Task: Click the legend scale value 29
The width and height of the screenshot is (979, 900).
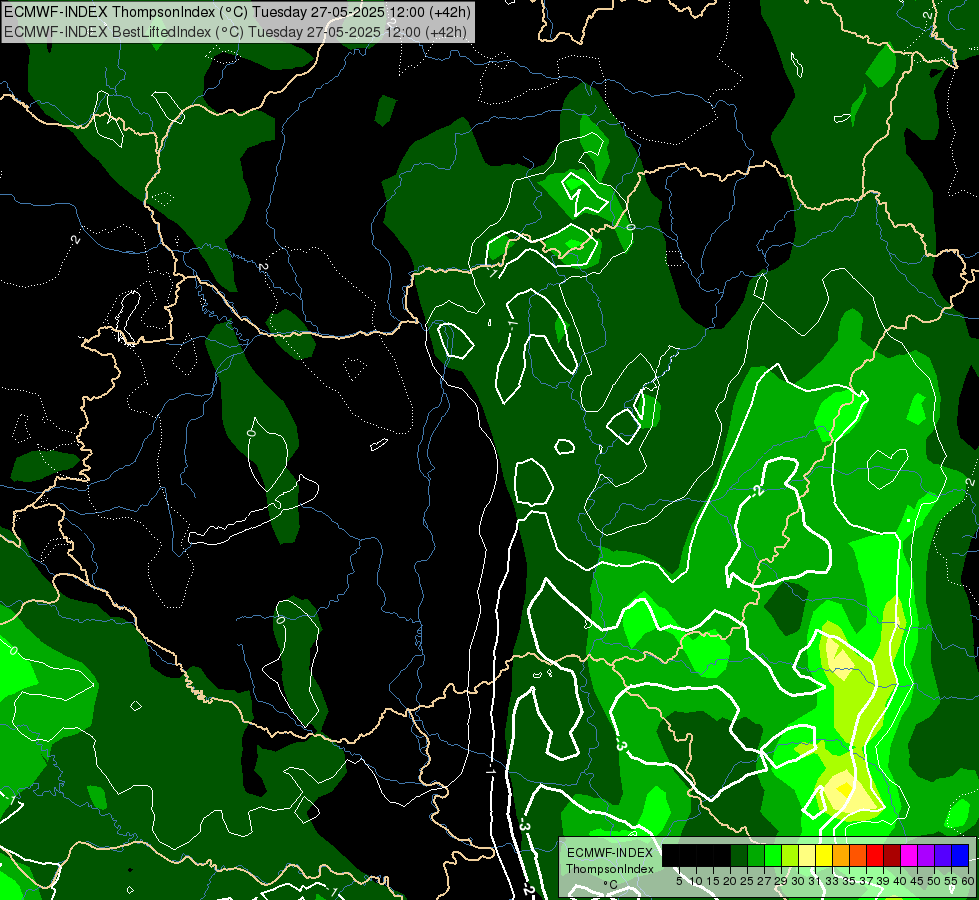Action: tap(781, 881)
